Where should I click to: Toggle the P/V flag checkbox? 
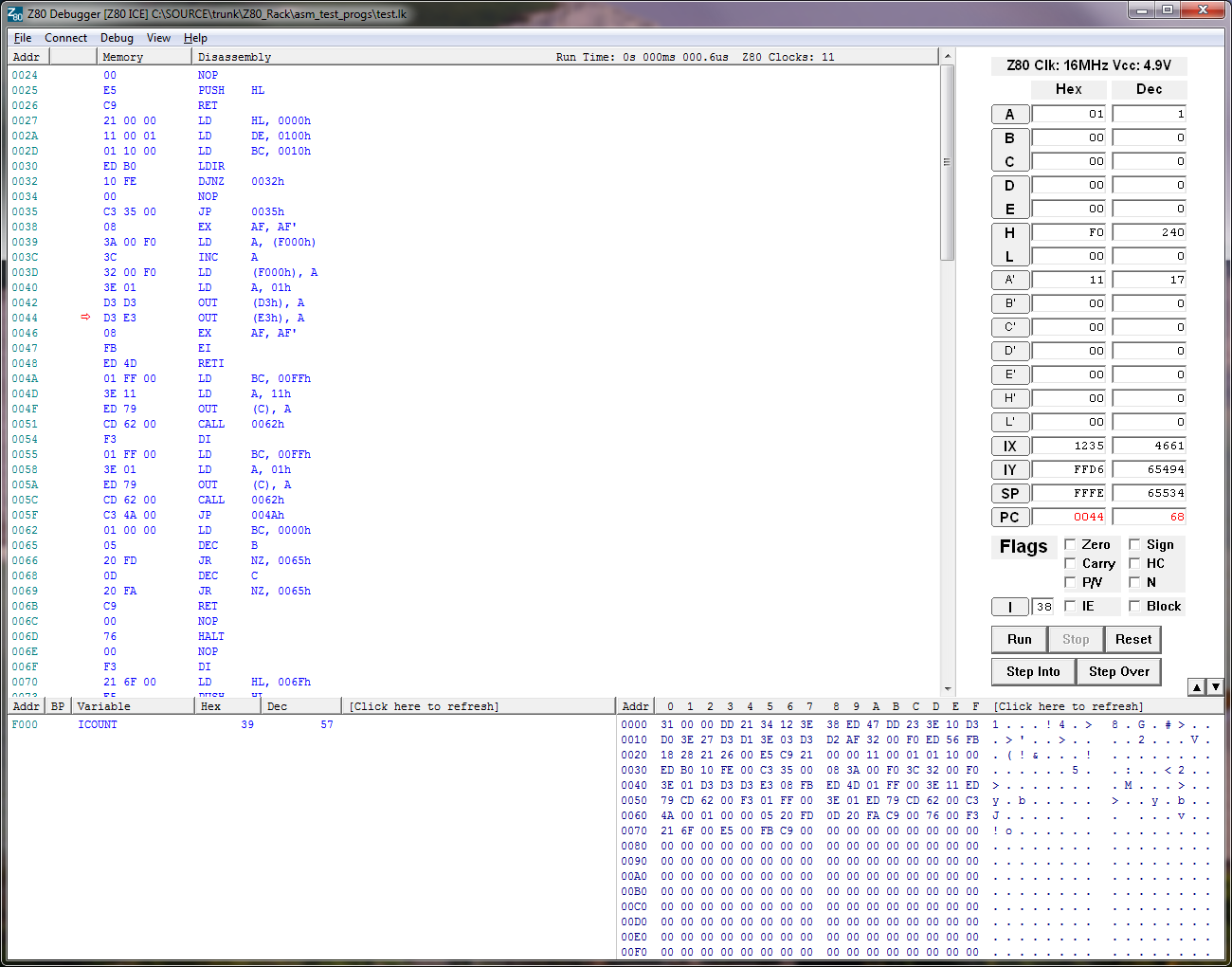pyautogui.click(x=1070, y=582)
